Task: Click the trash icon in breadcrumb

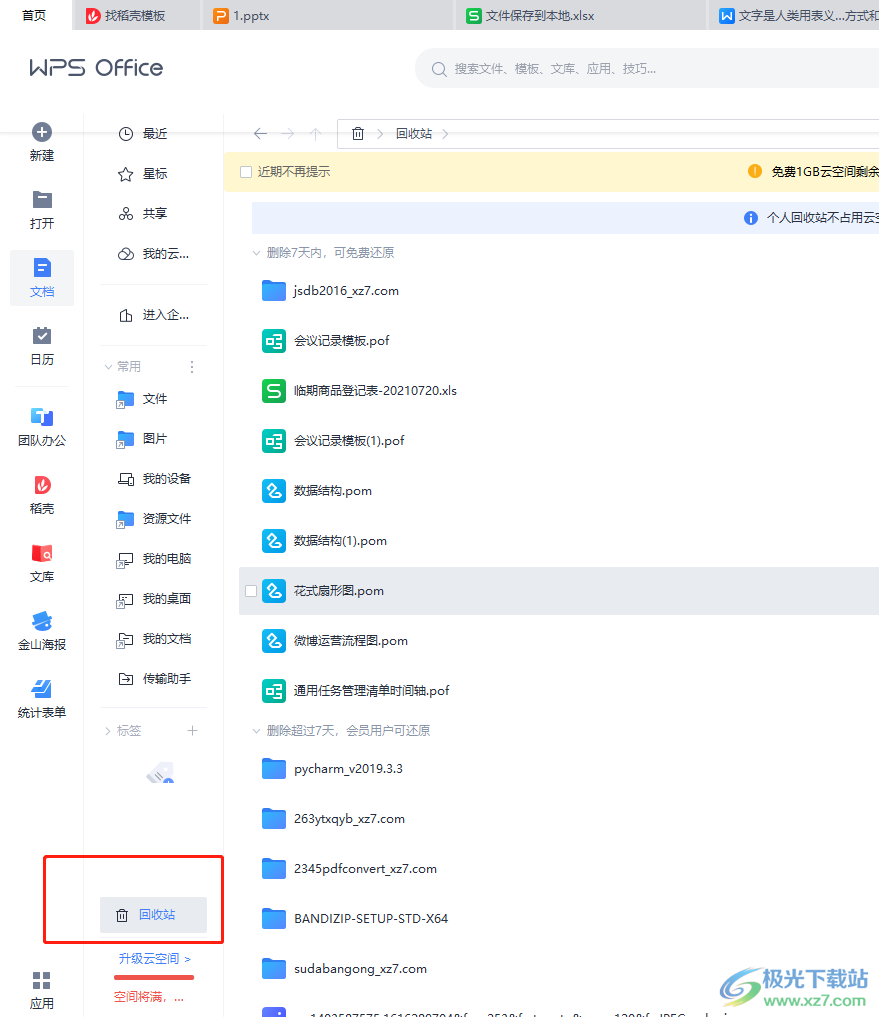Action: (x=357, y=134)
